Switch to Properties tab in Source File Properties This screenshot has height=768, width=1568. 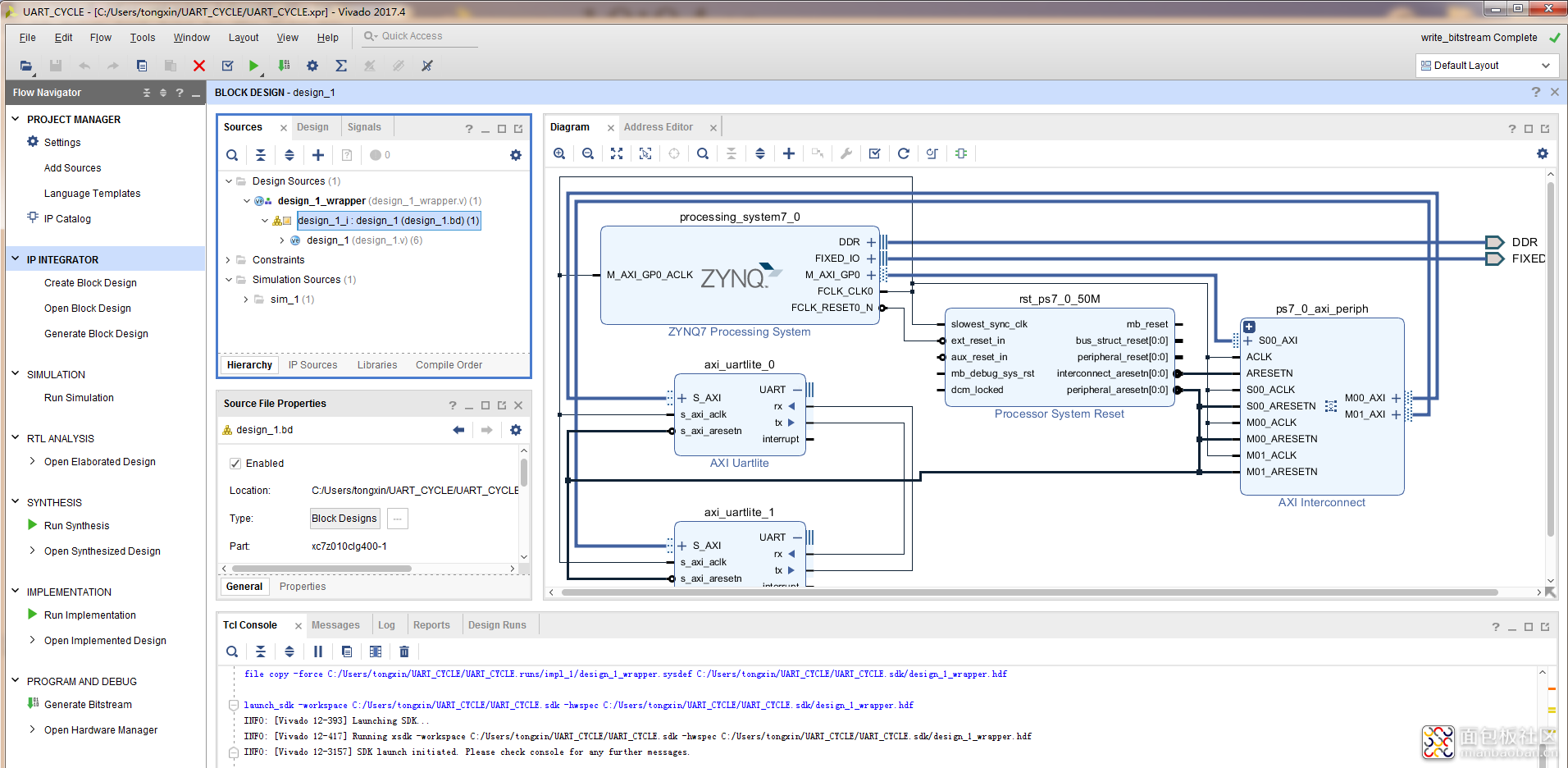[303, 587]
